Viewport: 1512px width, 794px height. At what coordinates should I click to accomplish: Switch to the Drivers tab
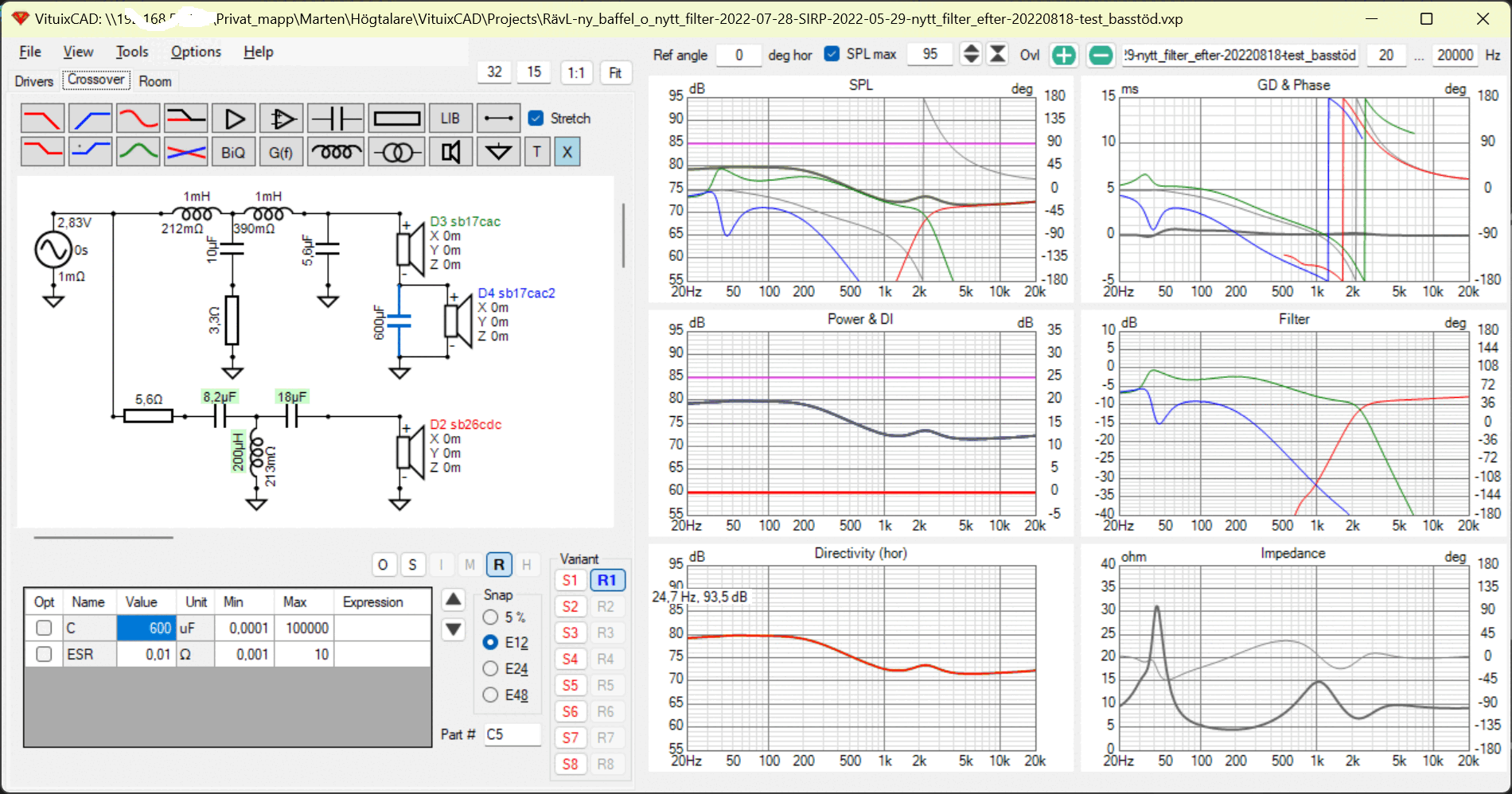pyautogui.click(x=34, y=81)
